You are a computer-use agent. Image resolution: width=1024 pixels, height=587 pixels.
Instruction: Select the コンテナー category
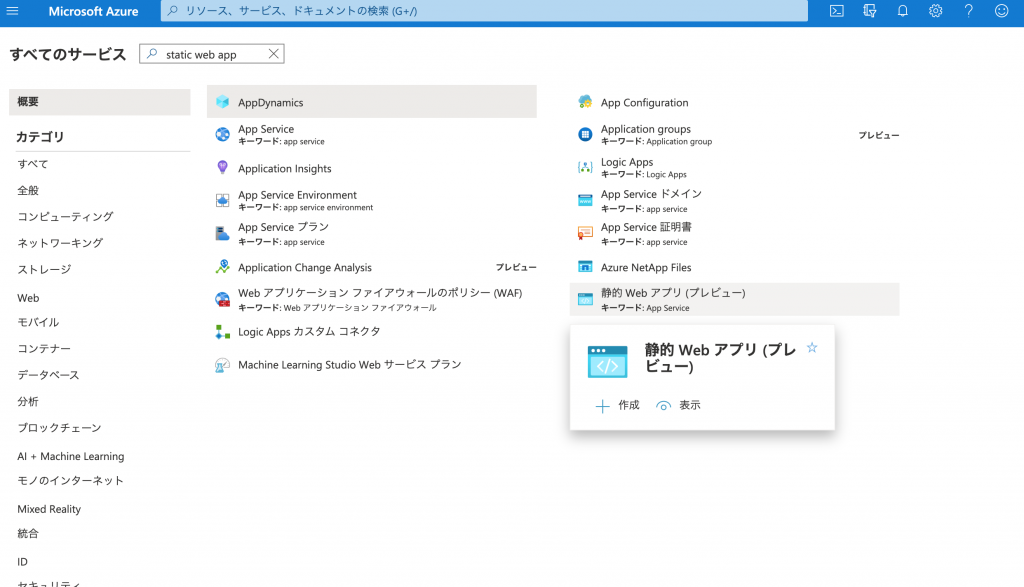click(x=44, y=348)
